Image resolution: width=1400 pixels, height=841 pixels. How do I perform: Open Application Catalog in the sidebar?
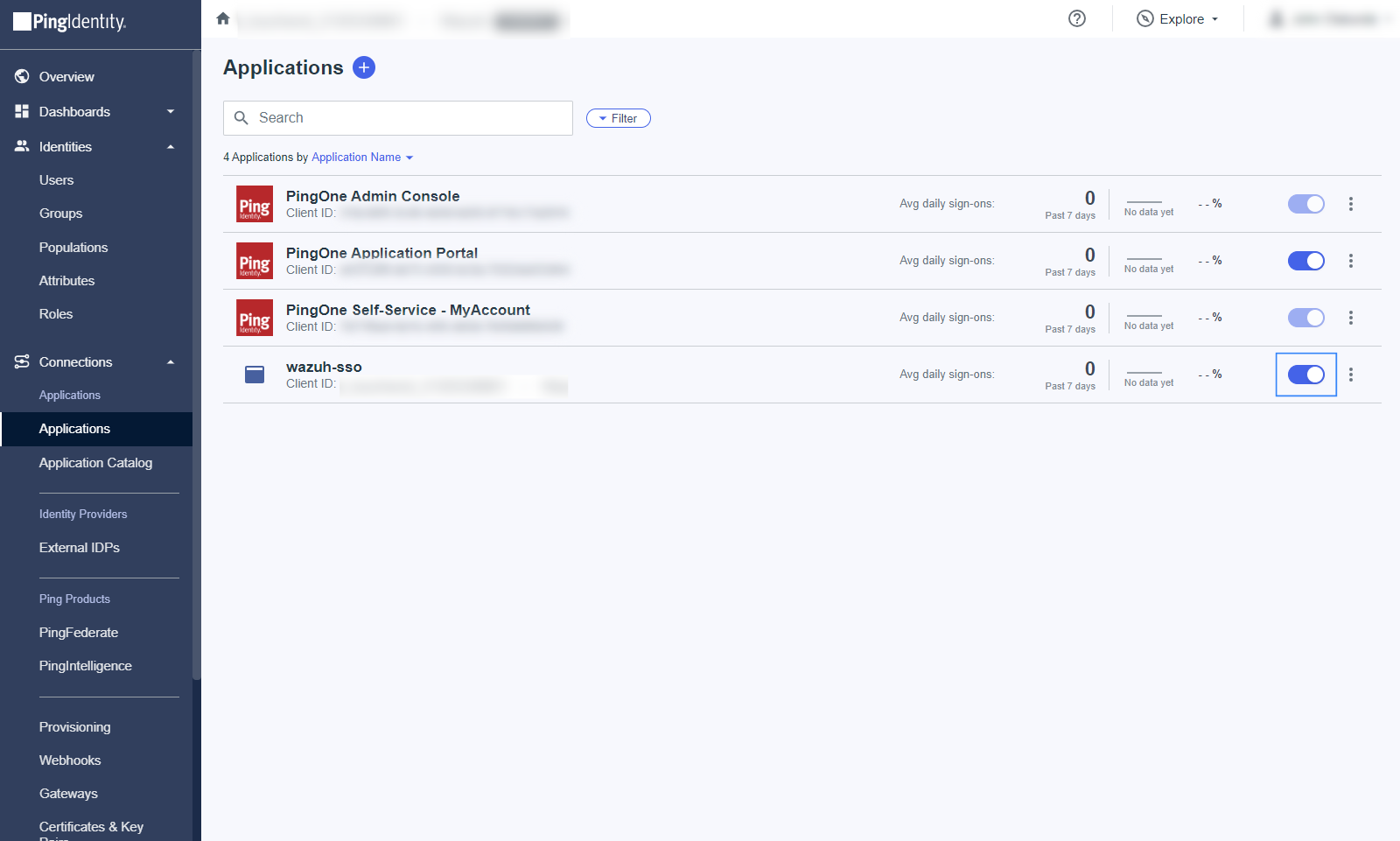[95, 463]
